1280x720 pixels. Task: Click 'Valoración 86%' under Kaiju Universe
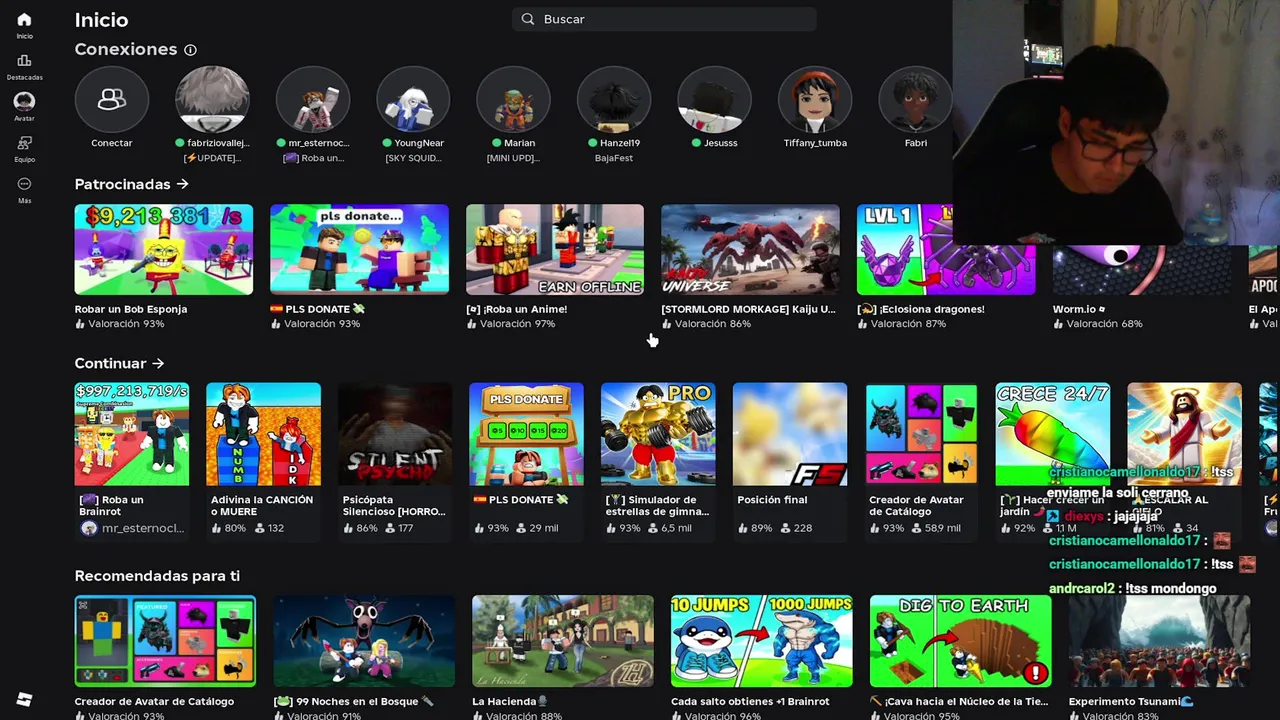712,324
